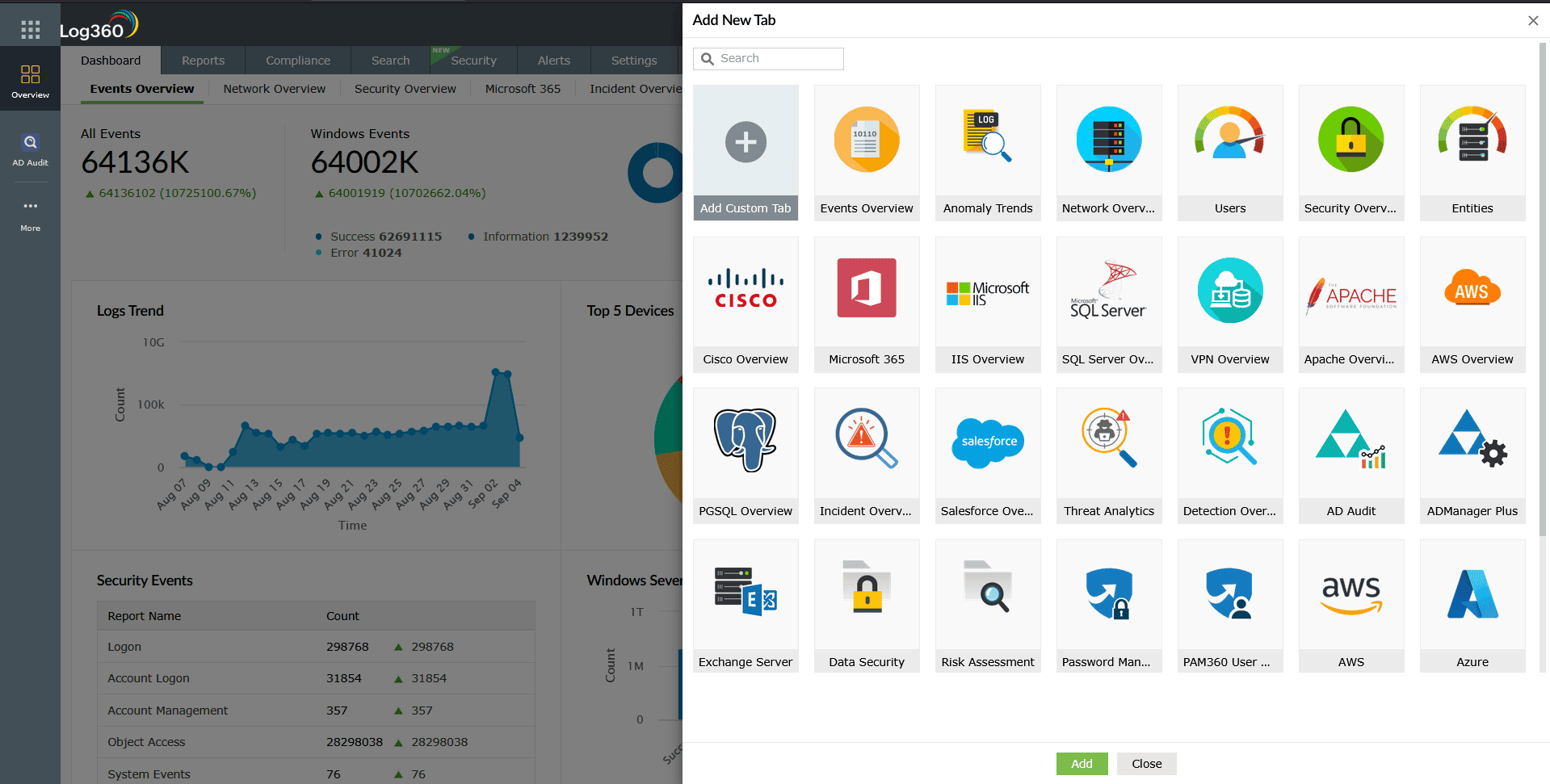The width and height of the screenshot is (1550, 784).
Task: Select the Azure tile
Action: click(x=1472, y=606)
